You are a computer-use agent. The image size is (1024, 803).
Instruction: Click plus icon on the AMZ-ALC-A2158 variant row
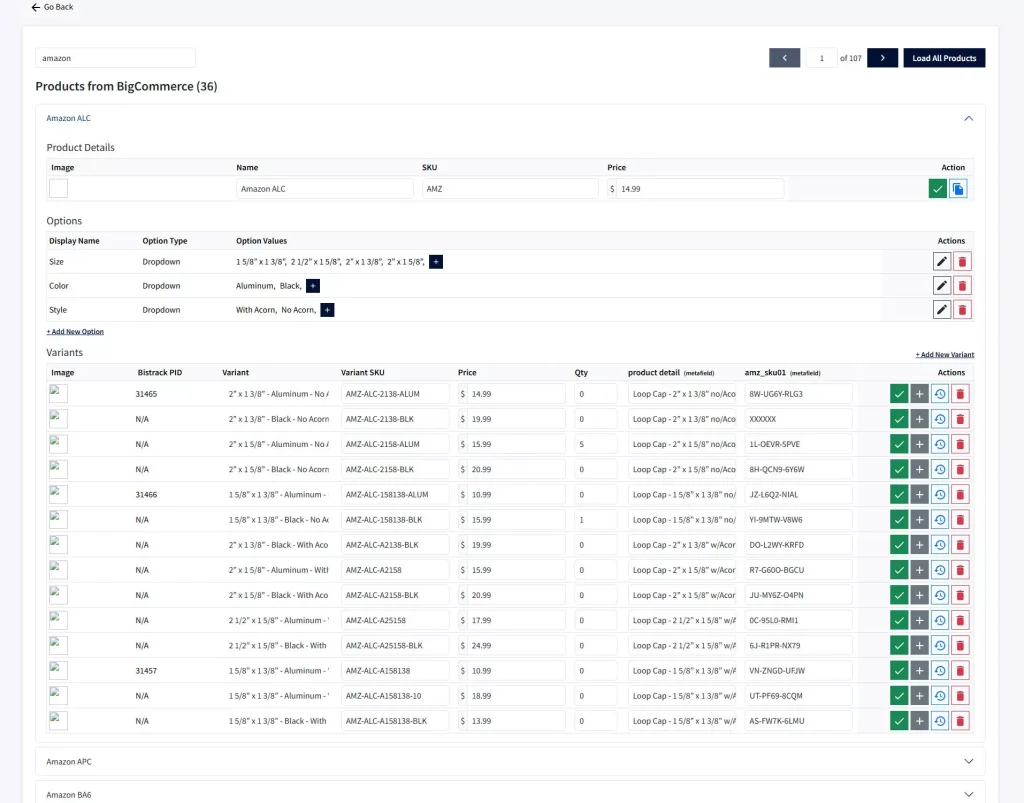(x=919, y=570)
